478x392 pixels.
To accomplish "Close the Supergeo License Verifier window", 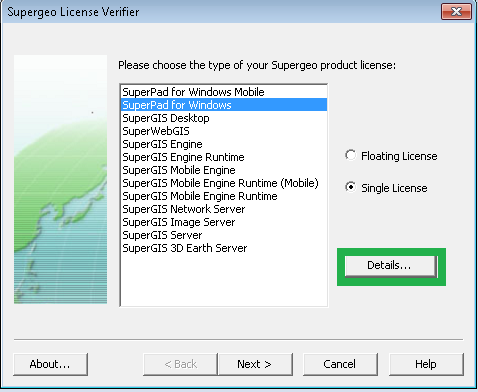I will (456, 12).
